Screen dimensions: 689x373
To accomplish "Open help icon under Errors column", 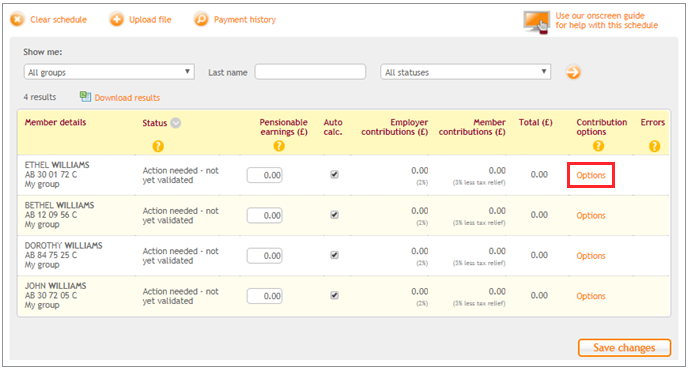I will [654, 146].
